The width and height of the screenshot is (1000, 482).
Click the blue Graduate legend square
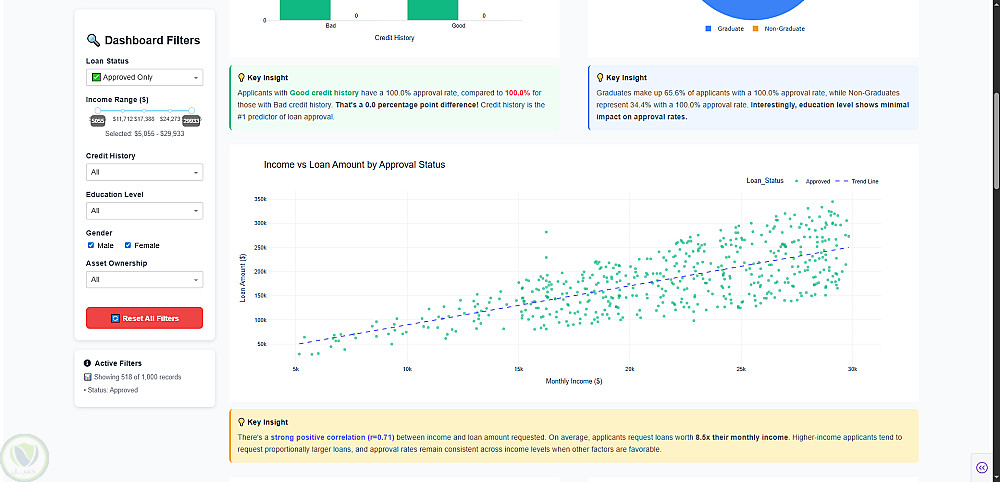pos(708,29)
